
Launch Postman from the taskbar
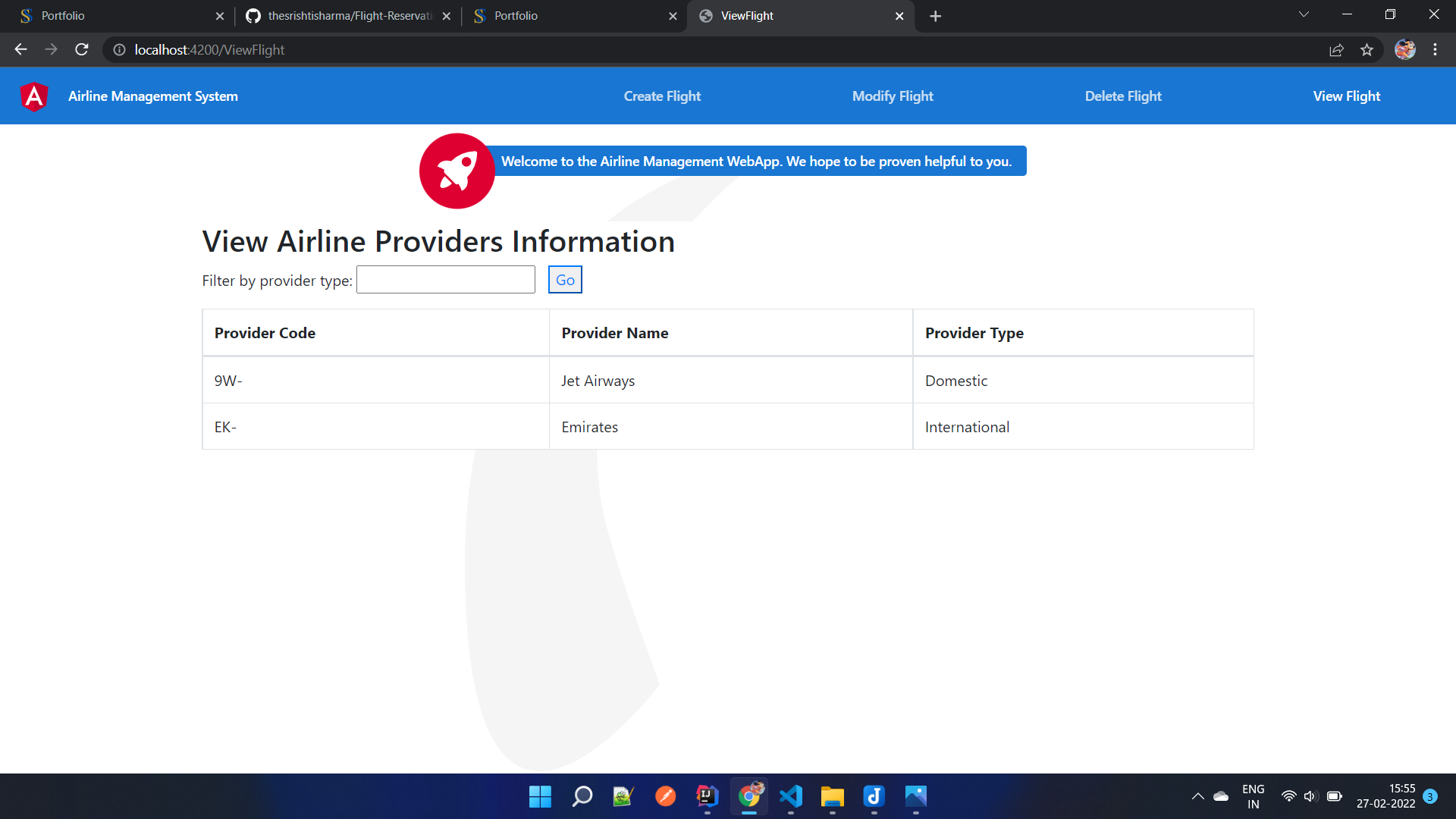tap(665, 796)
